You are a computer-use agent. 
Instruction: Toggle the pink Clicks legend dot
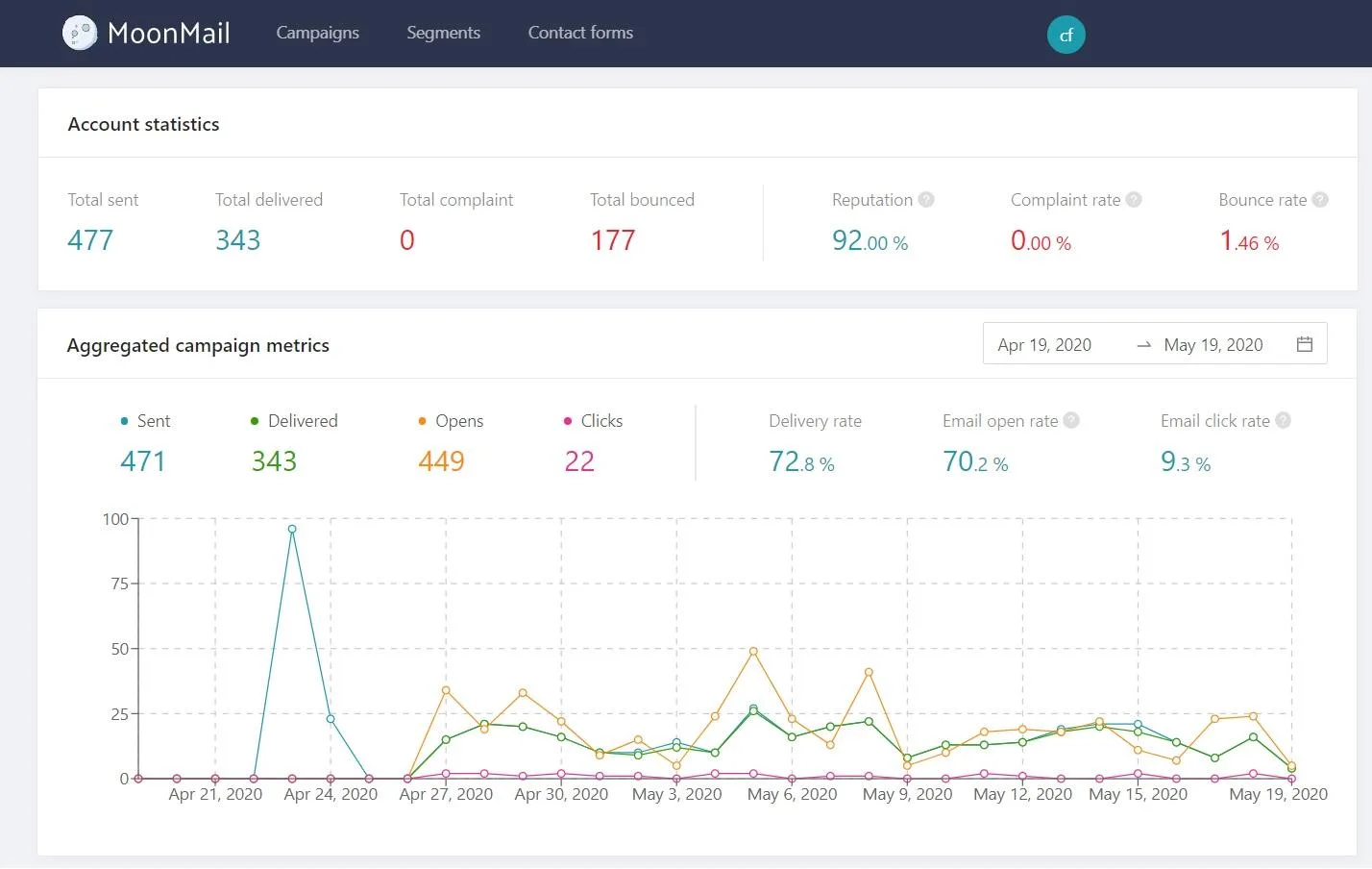point(568,421)
